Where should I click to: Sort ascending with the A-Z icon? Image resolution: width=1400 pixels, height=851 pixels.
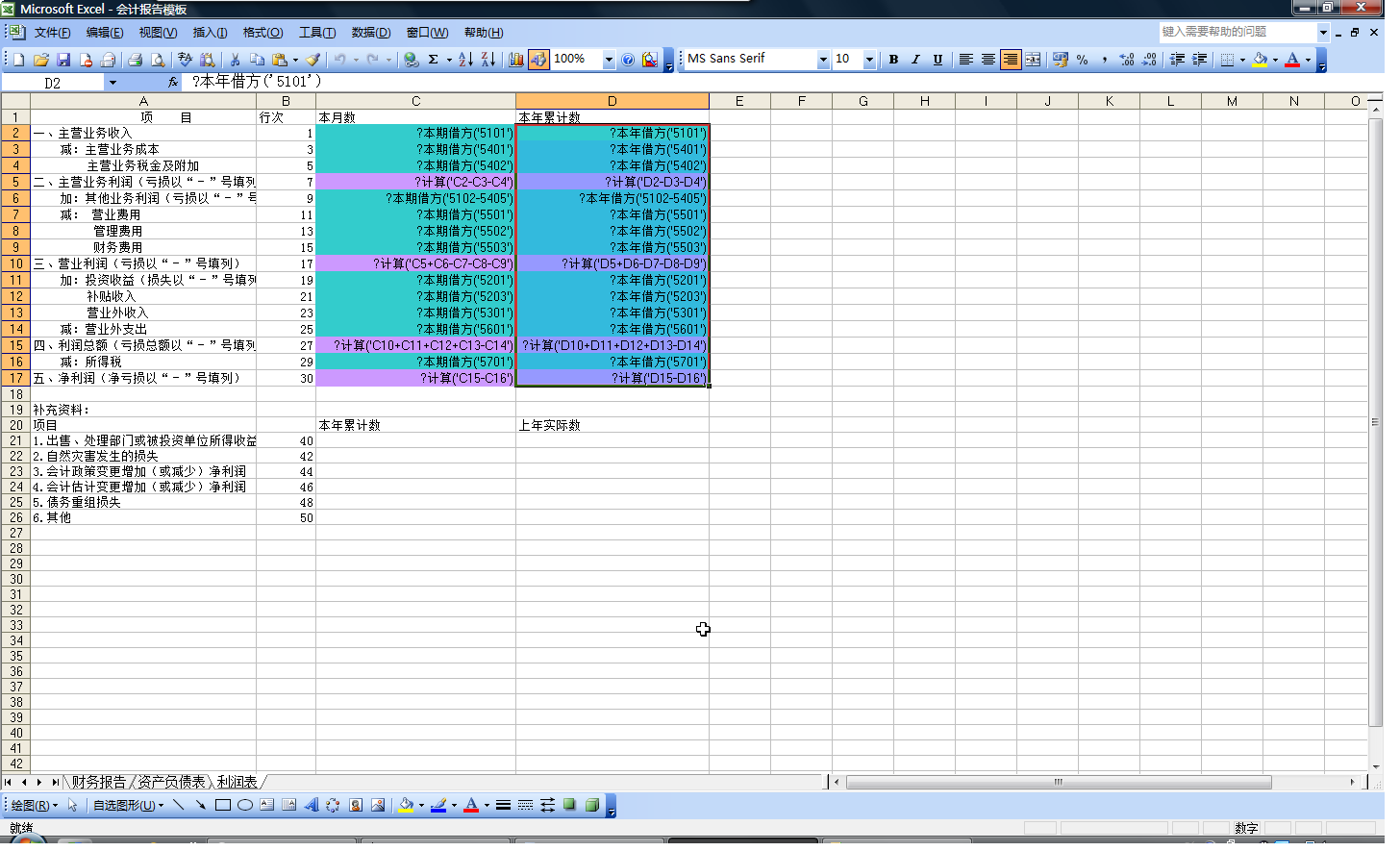465,60
